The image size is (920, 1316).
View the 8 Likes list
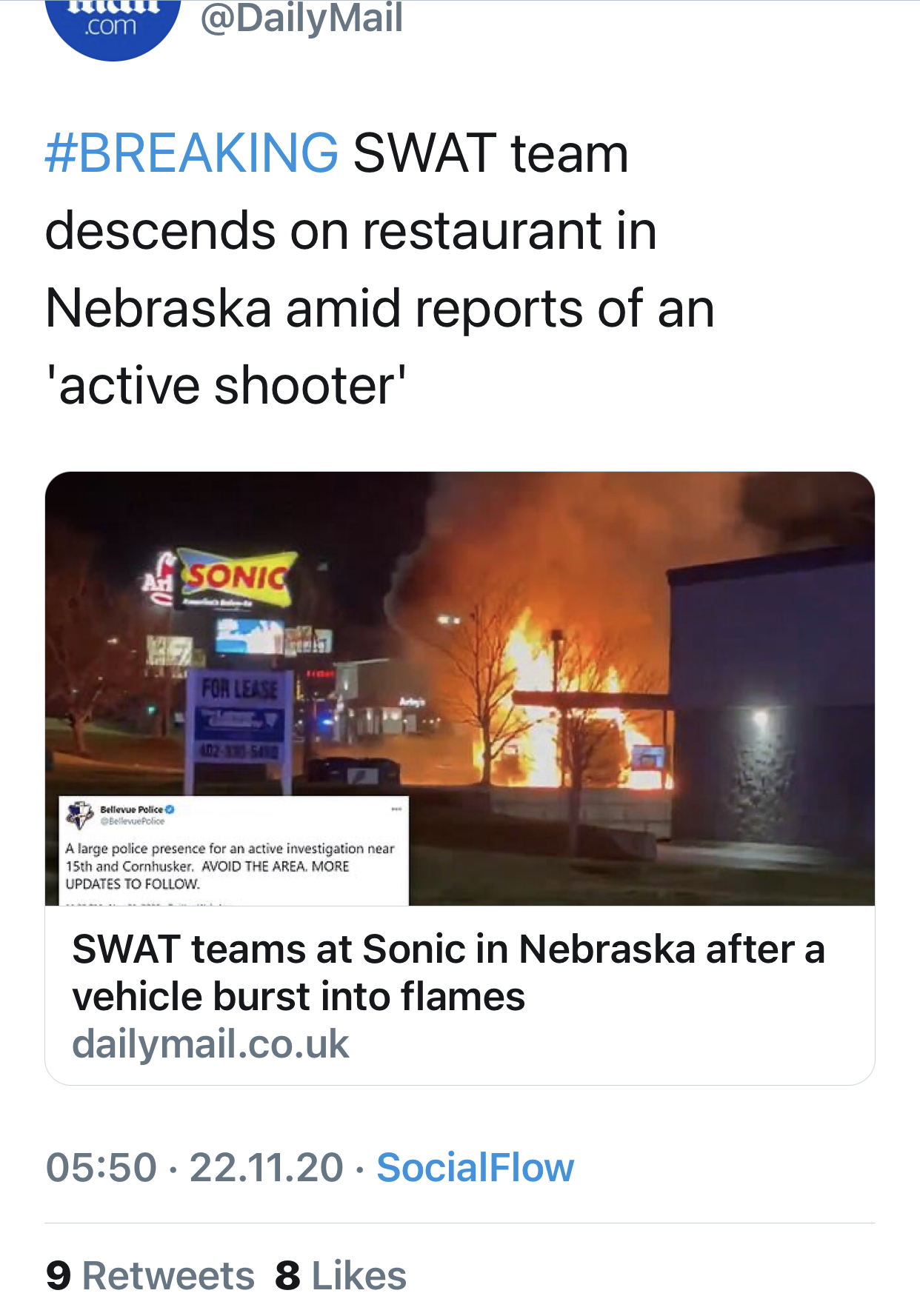(x=341, y=1276)
